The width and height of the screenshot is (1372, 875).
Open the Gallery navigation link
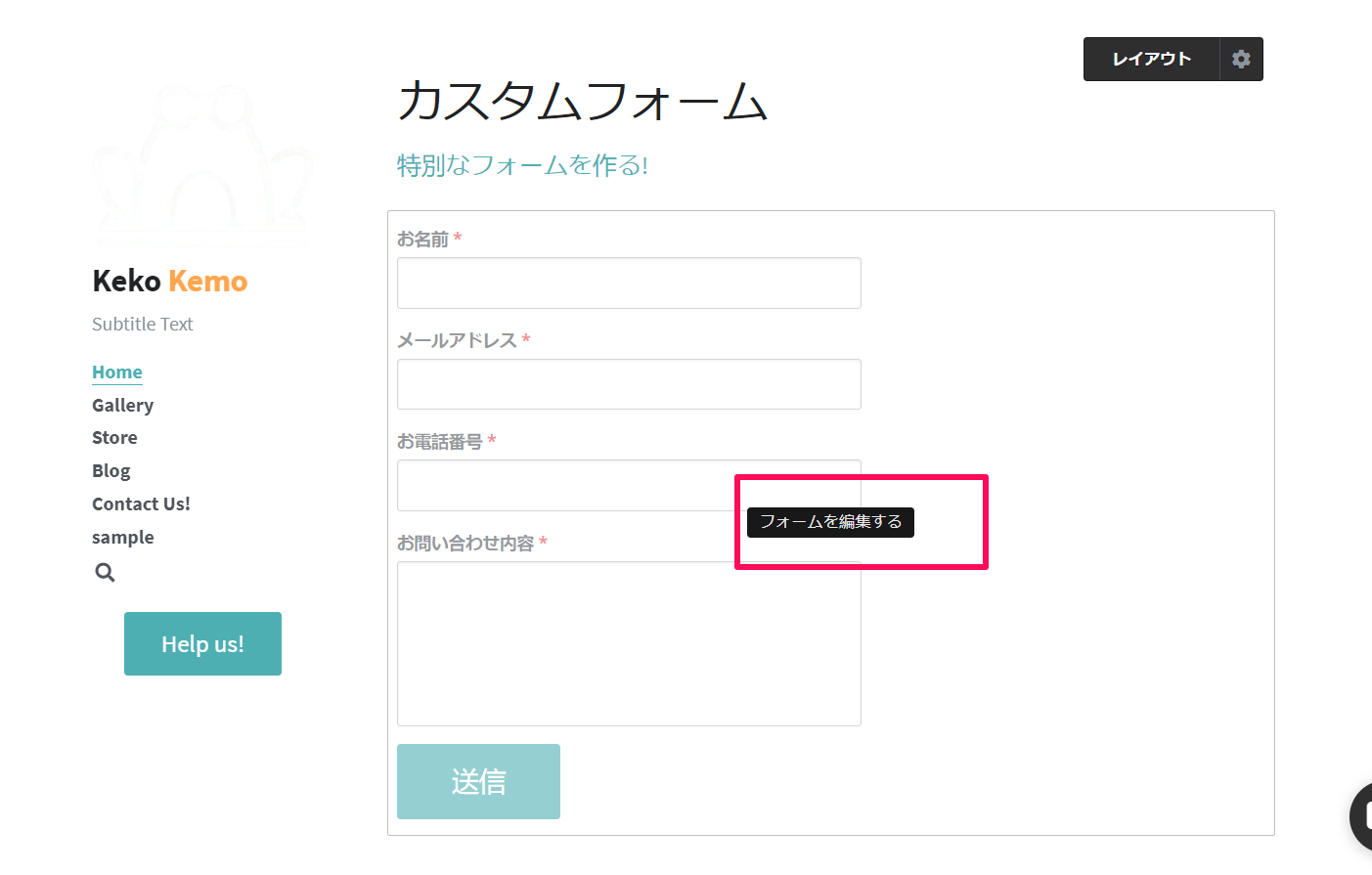[122, 405]
